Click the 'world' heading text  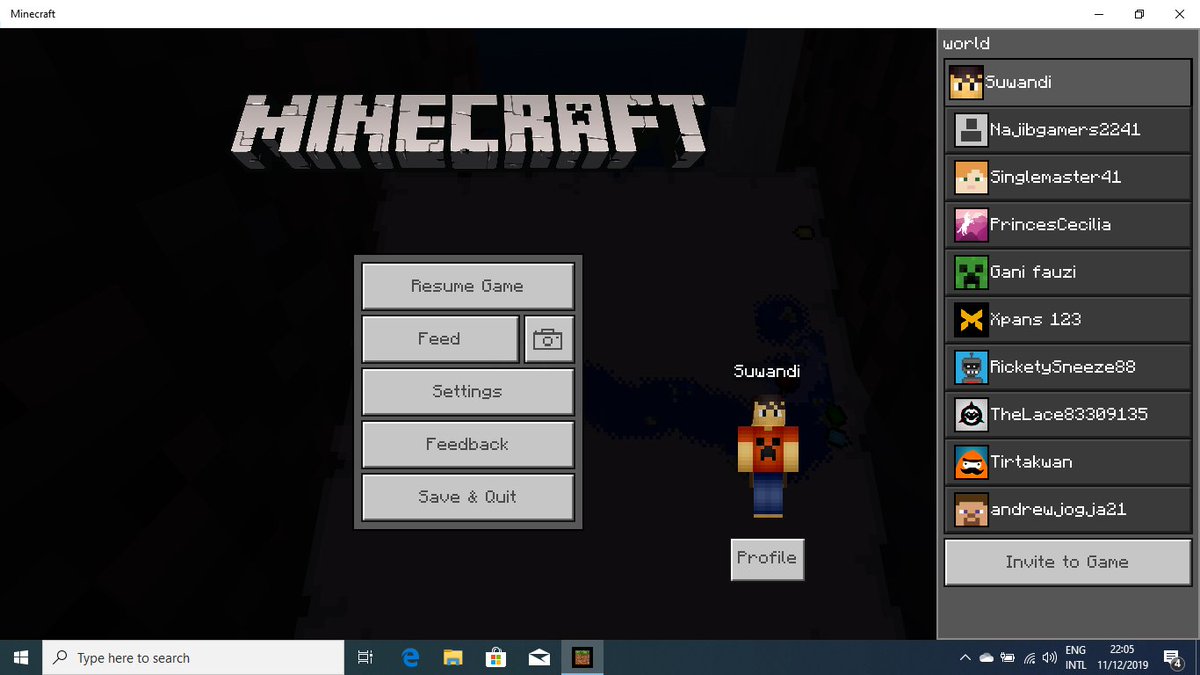pyautogui.click(x=966, y=43)
